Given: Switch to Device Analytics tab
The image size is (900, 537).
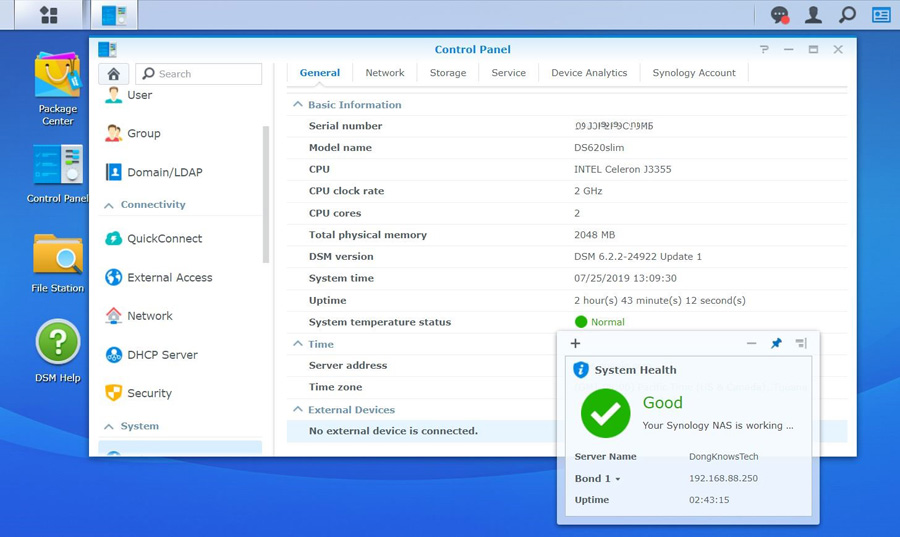Looking at the screenshot, I should point(589,73).
